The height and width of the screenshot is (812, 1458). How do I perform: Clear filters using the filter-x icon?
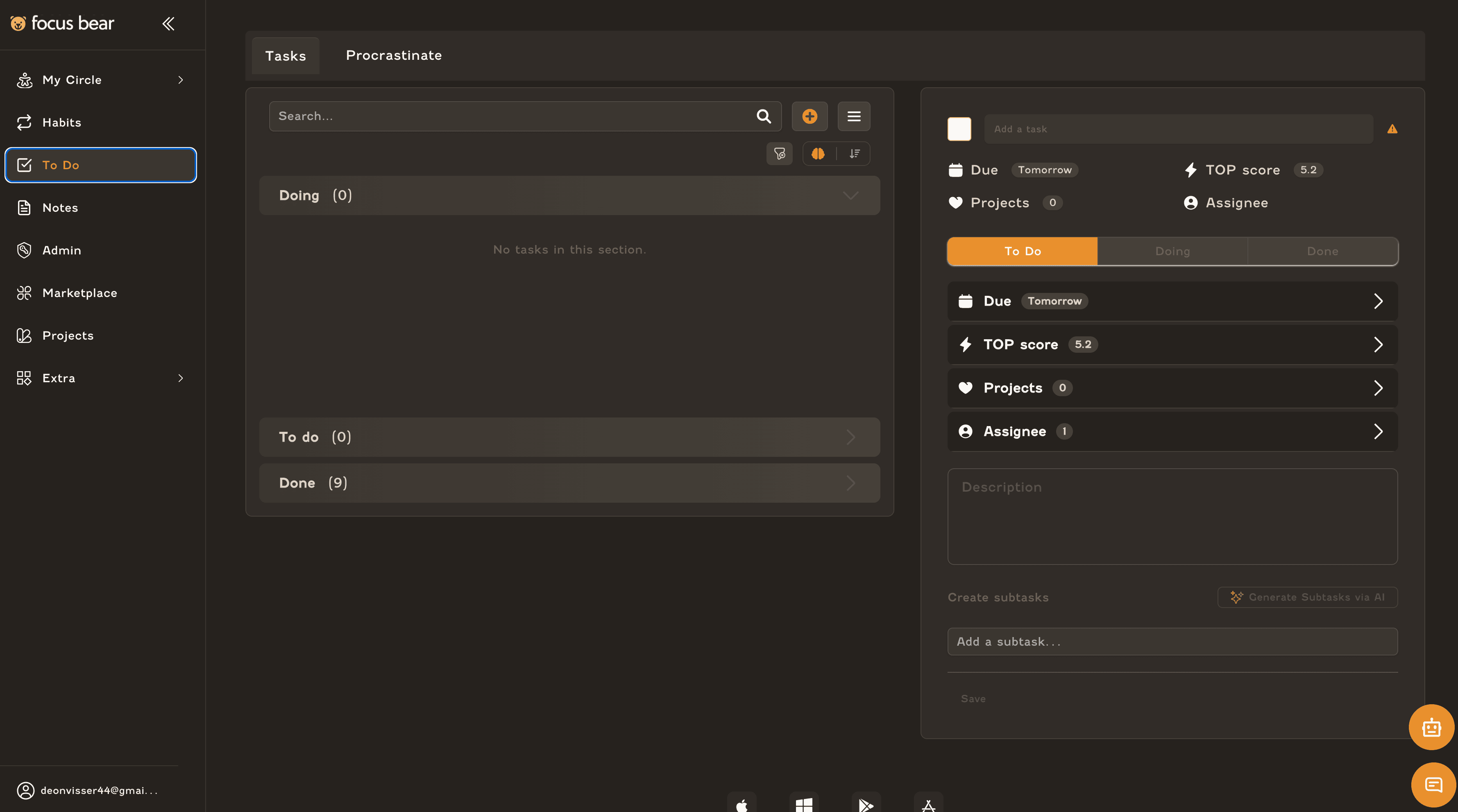click(779, 153)
